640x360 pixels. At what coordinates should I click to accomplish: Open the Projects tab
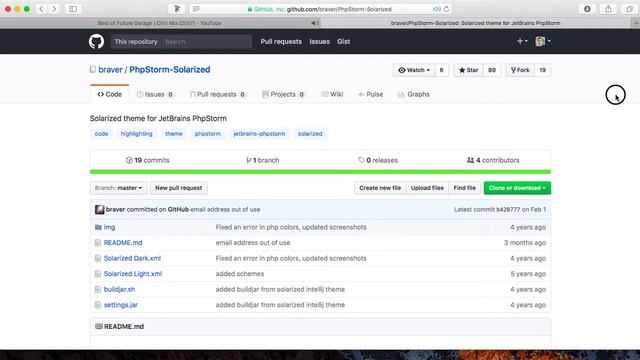pyautogui.click(x=283, y=94)
